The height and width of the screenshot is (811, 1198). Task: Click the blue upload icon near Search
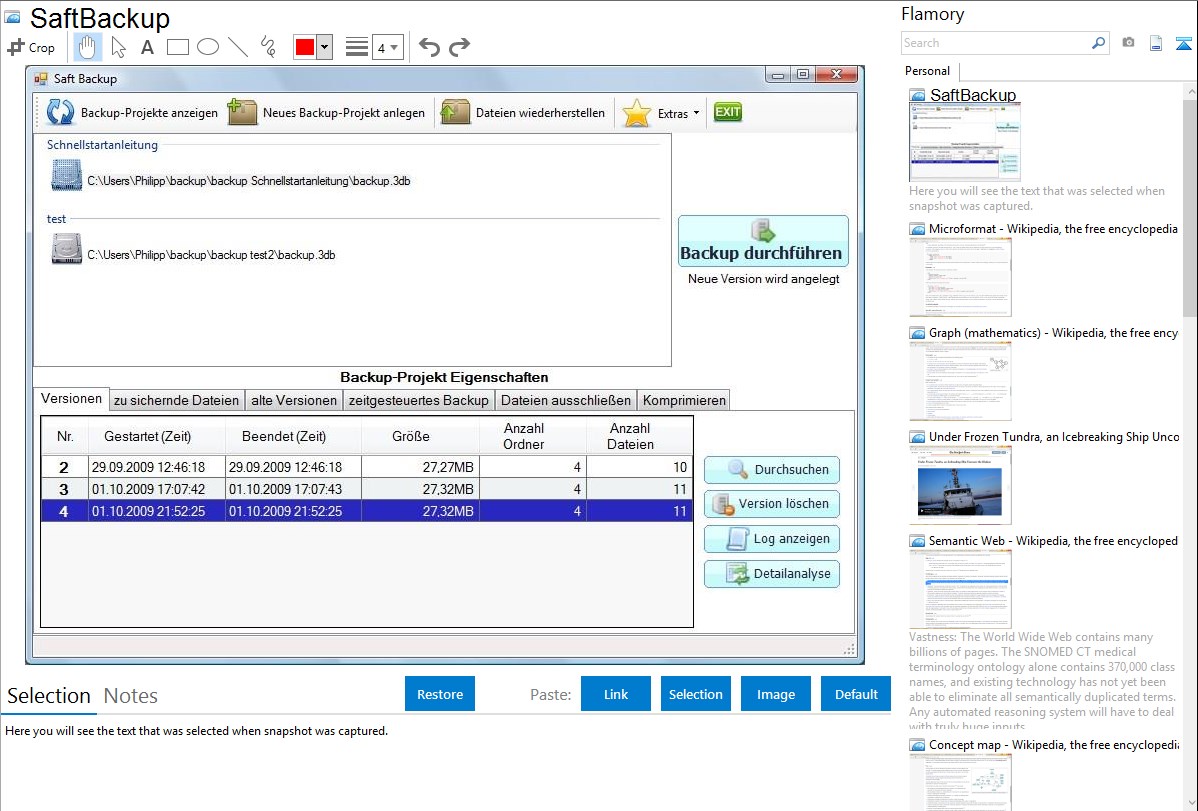tap(1183, 43)
